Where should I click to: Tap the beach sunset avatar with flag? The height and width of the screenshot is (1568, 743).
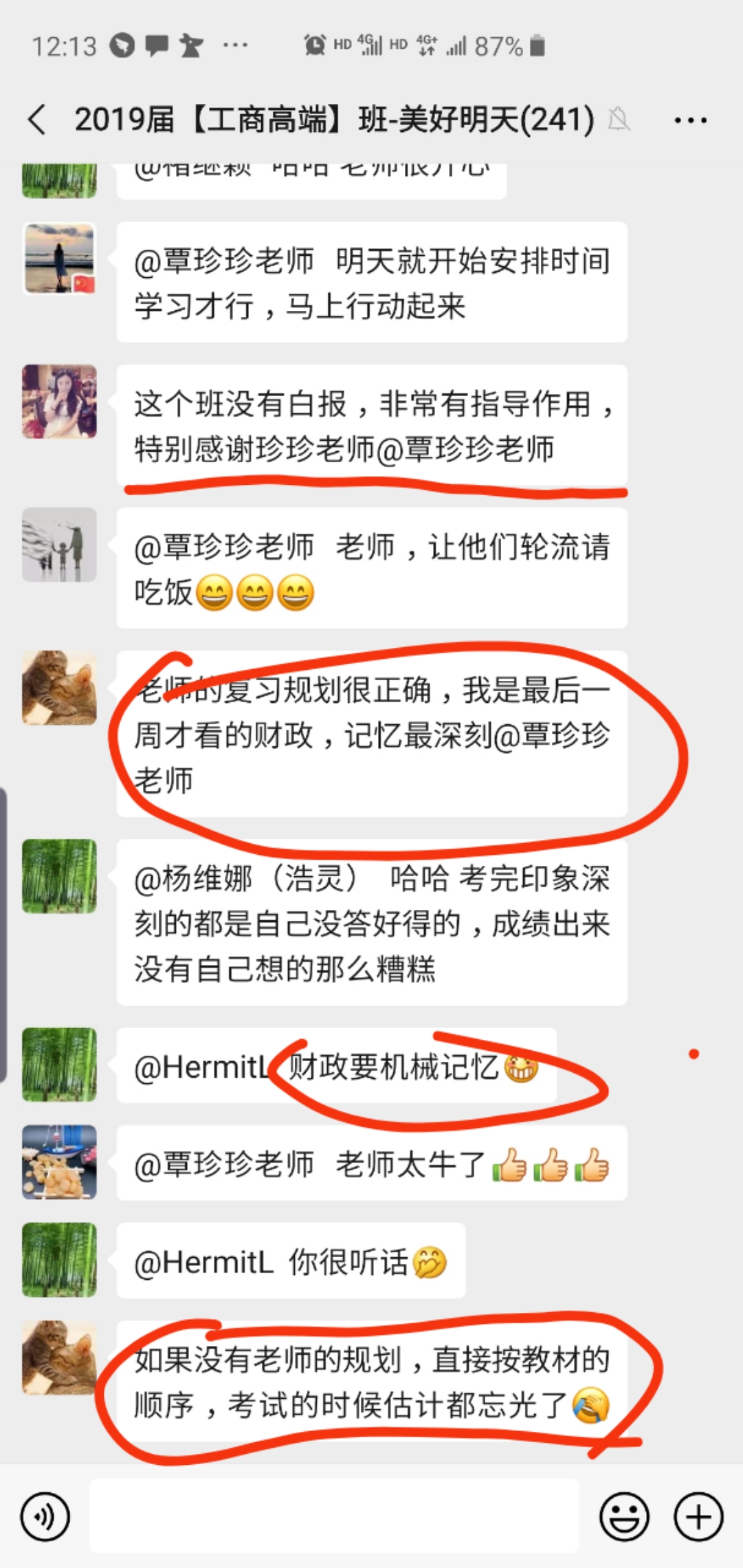click(x=59, y=259)
